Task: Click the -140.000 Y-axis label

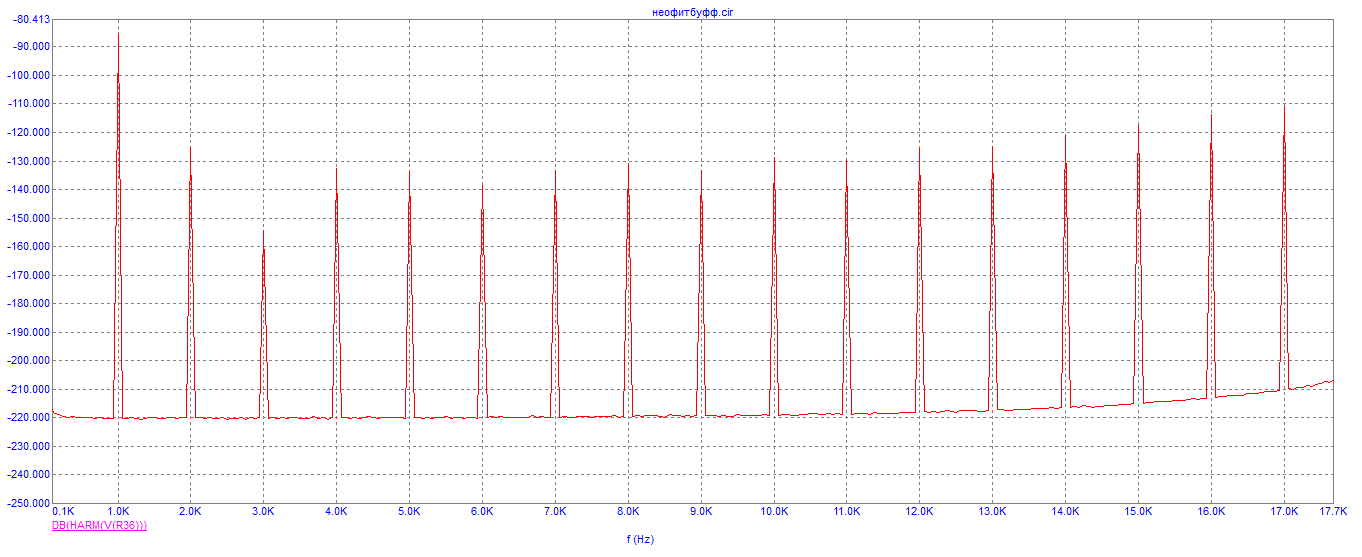Action: tap(28, 189)
